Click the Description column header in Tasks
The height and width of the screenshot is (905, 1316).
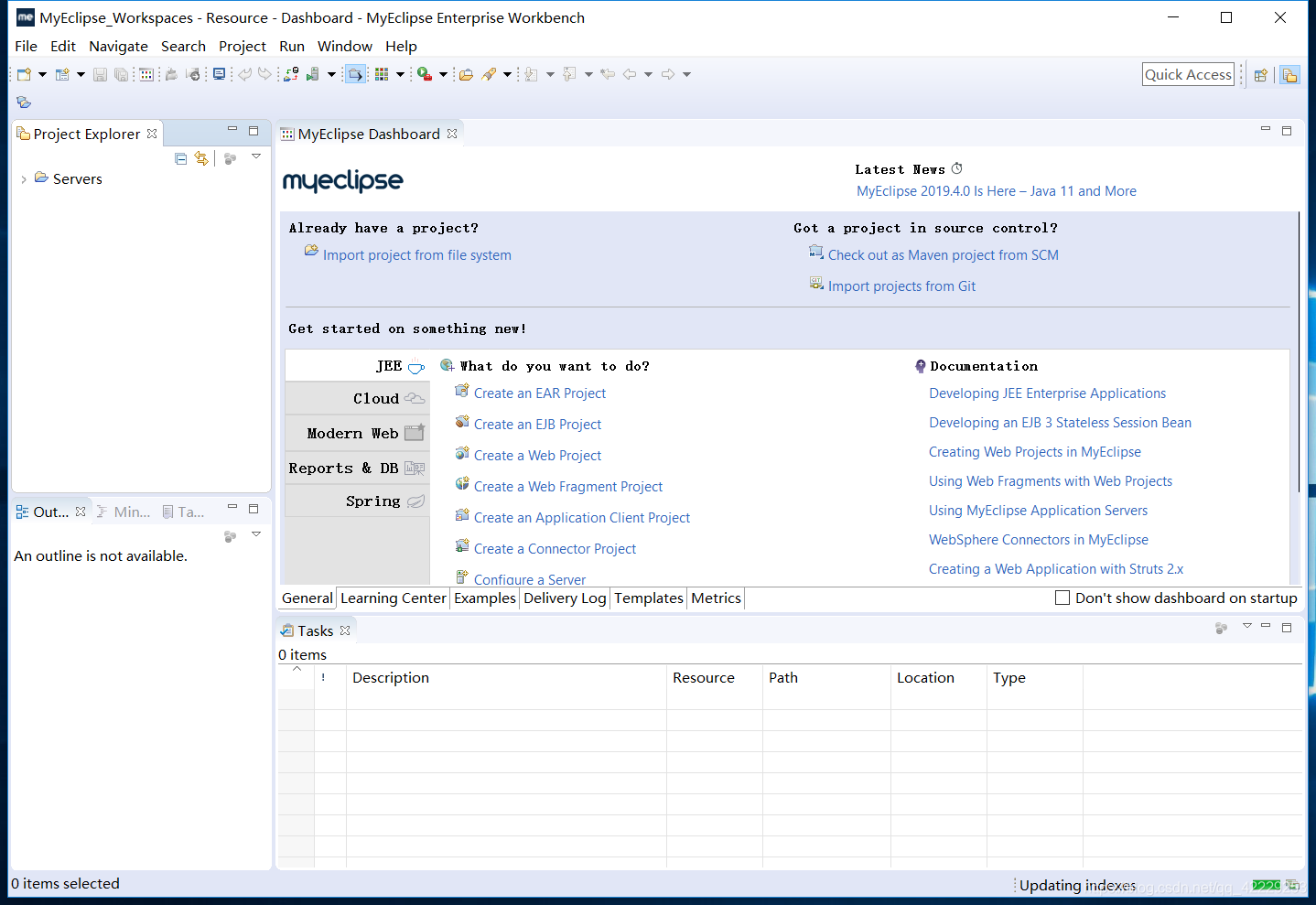pos(506,678)
